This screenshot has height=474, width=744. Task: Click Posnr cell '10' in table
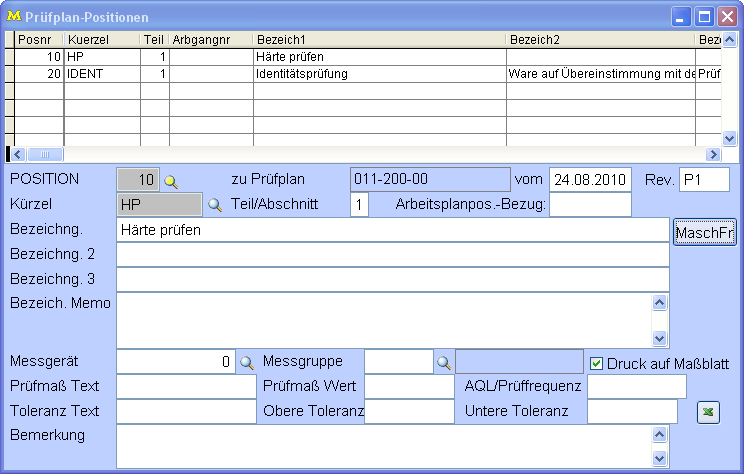tap(39, 57)
